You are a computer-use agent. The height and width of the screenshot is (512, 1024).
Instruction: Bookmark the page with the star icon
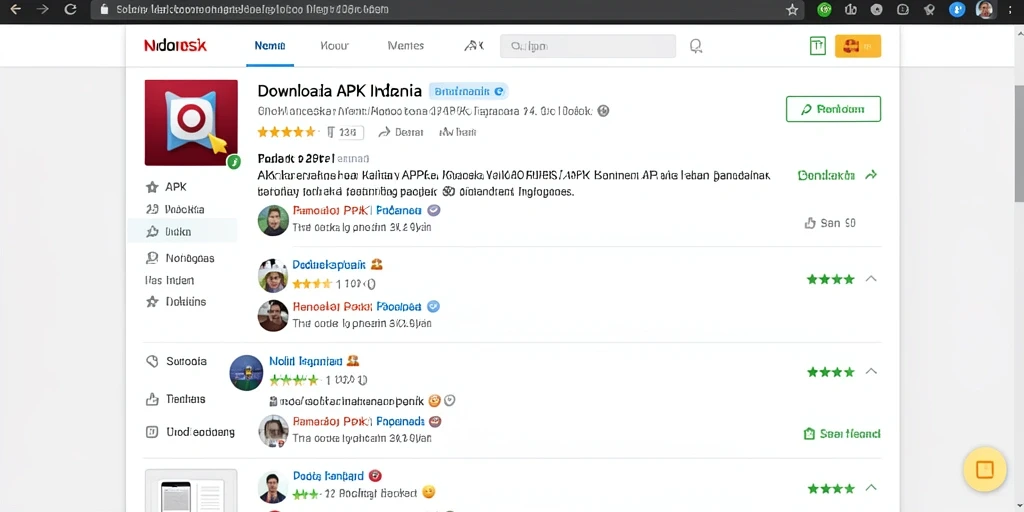point(792,10)
